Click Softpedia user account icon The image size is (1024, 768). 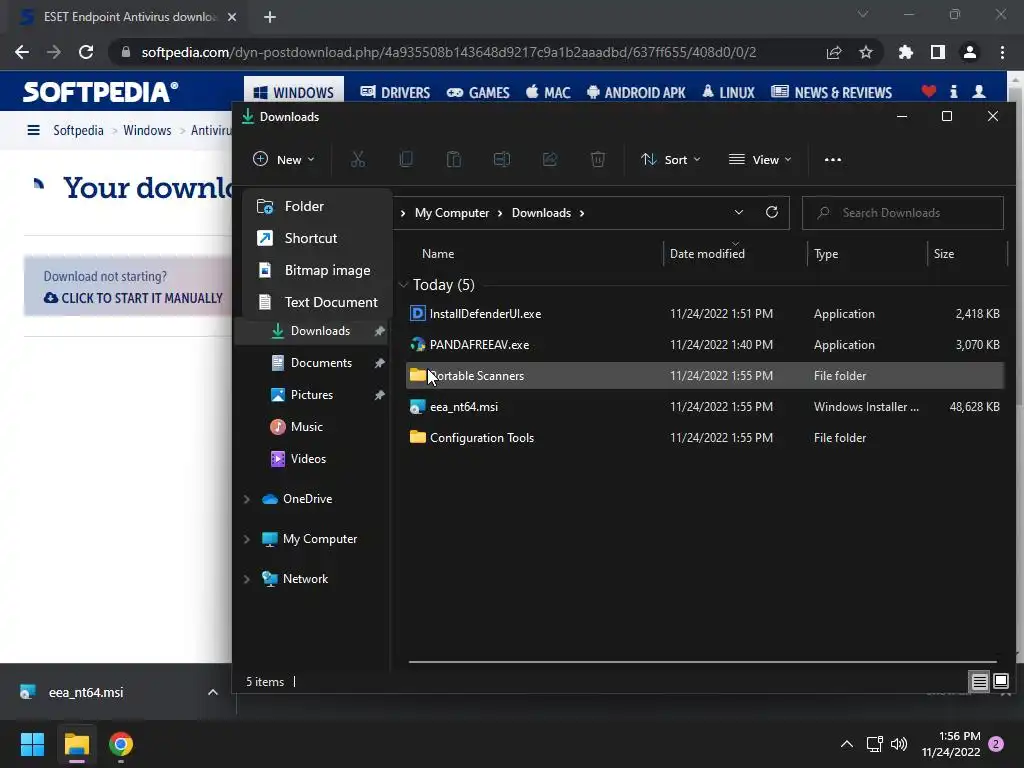pyautogui.click(x=979, y=91)
